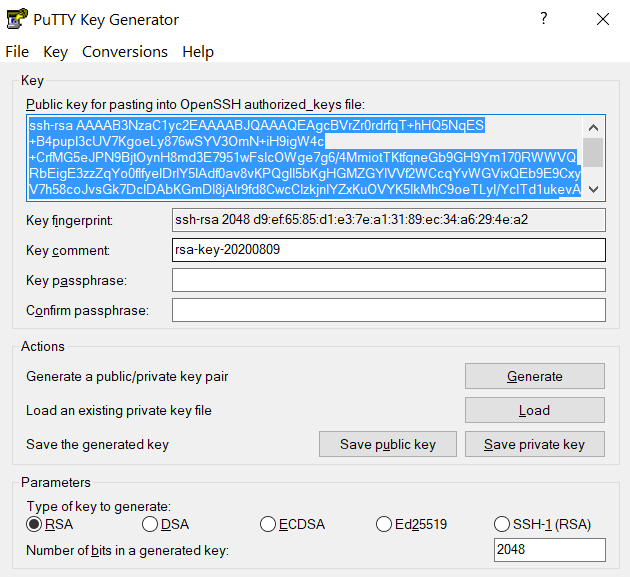This screenshot has height=577, width=630.
Task: Click the public key scrollbar thumb
Action: click(593, 152)
